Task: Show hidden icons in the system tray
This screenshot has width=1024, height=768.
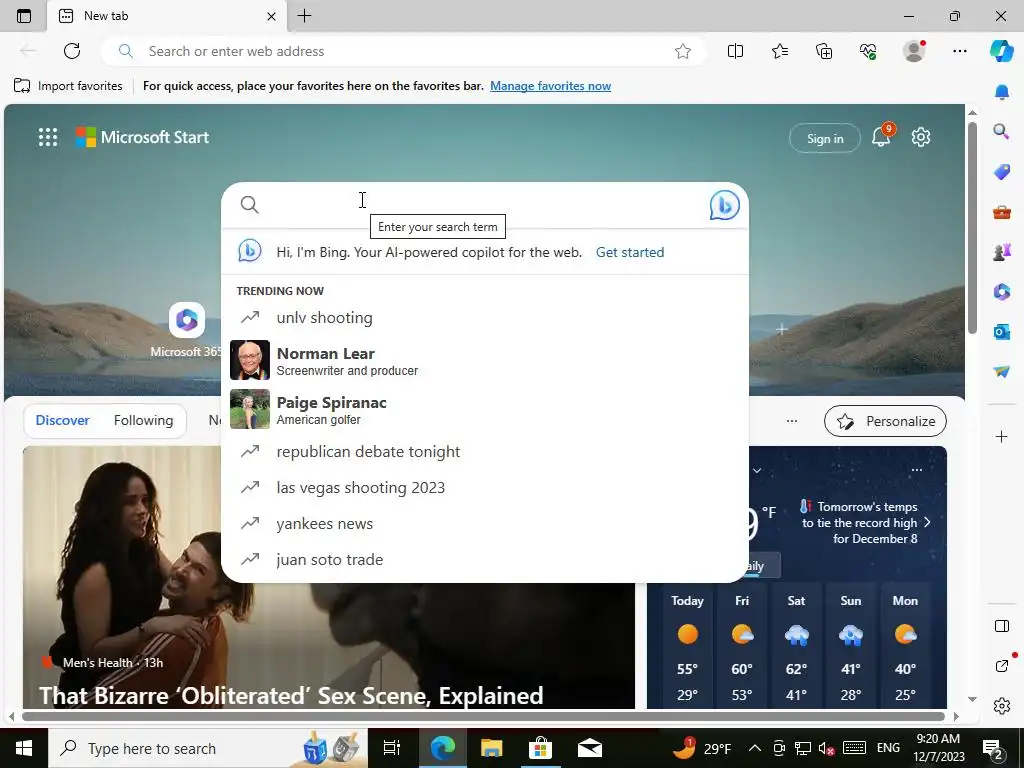Action: [754, 748]
